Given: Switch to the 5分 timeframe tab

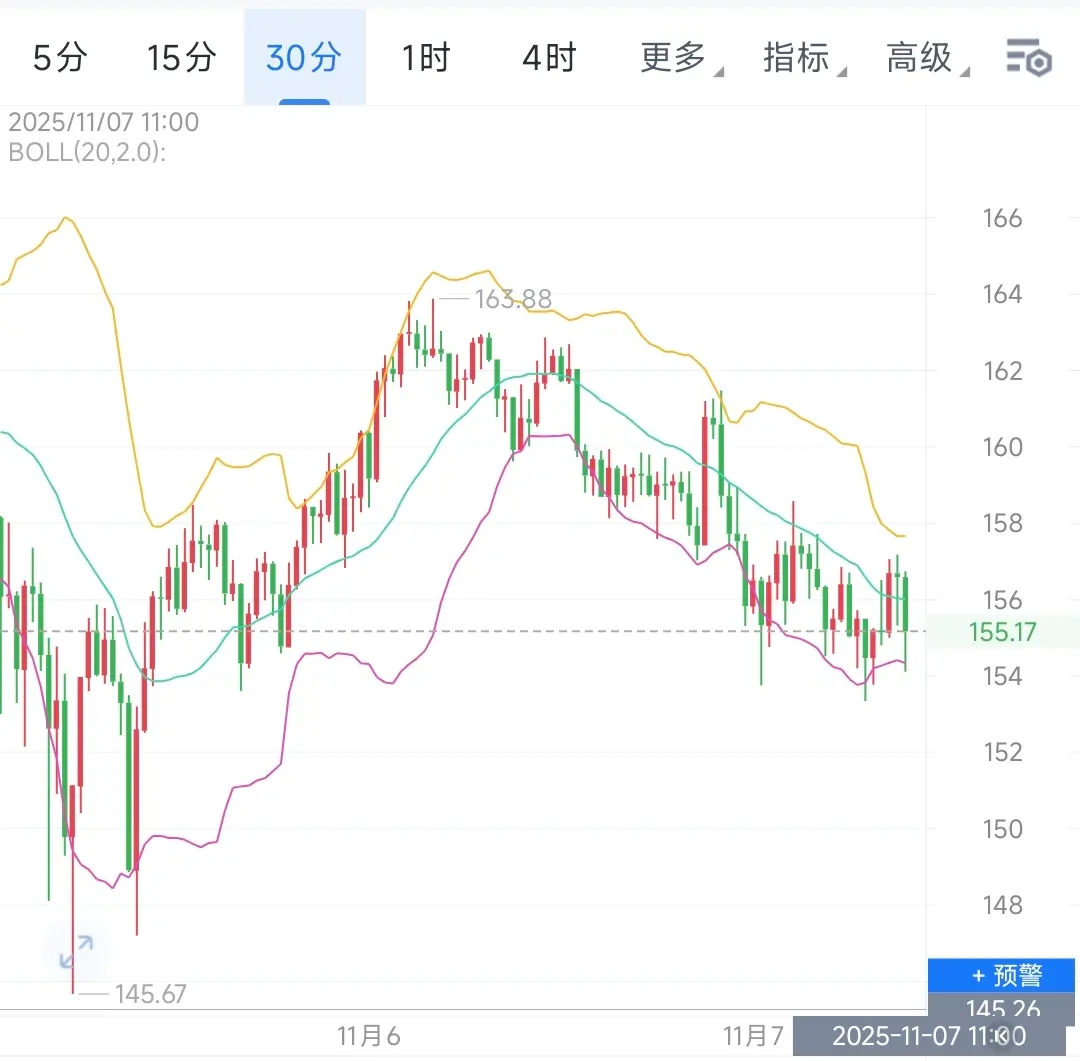Looking at the screenshot, I should coord(61,57).
